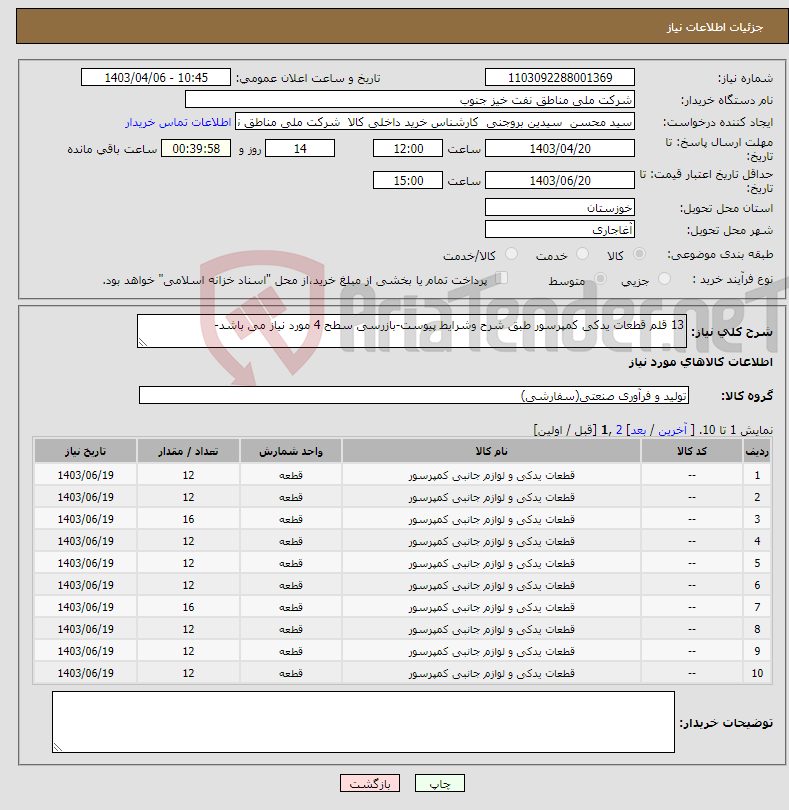Click the جزئیات اطلاعات نیاز header title
The height and width of the screenshot is (810, 789).
[x=715, y=27]
